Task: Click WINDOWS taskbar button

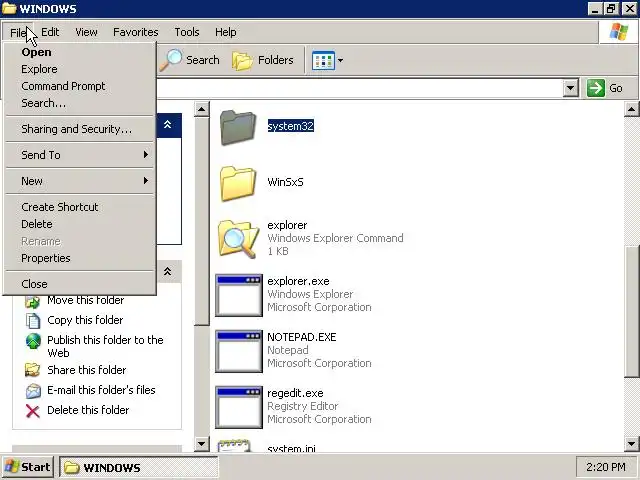Action: point(139,467)
